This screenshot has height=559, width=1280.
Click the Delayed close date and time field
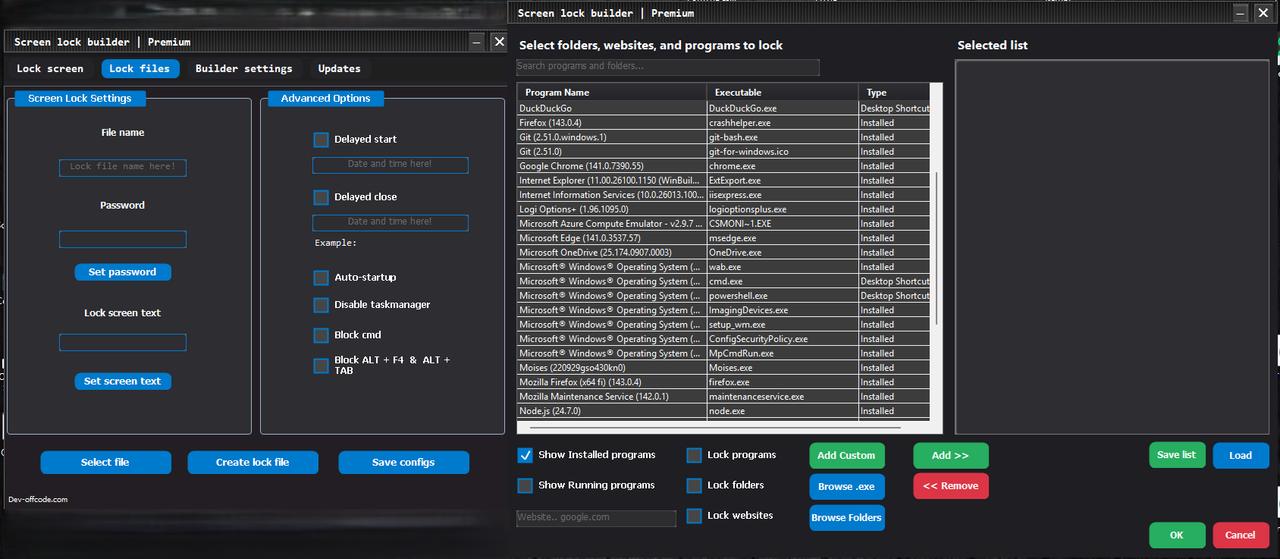pyautogui.click(x=390, y=222)
